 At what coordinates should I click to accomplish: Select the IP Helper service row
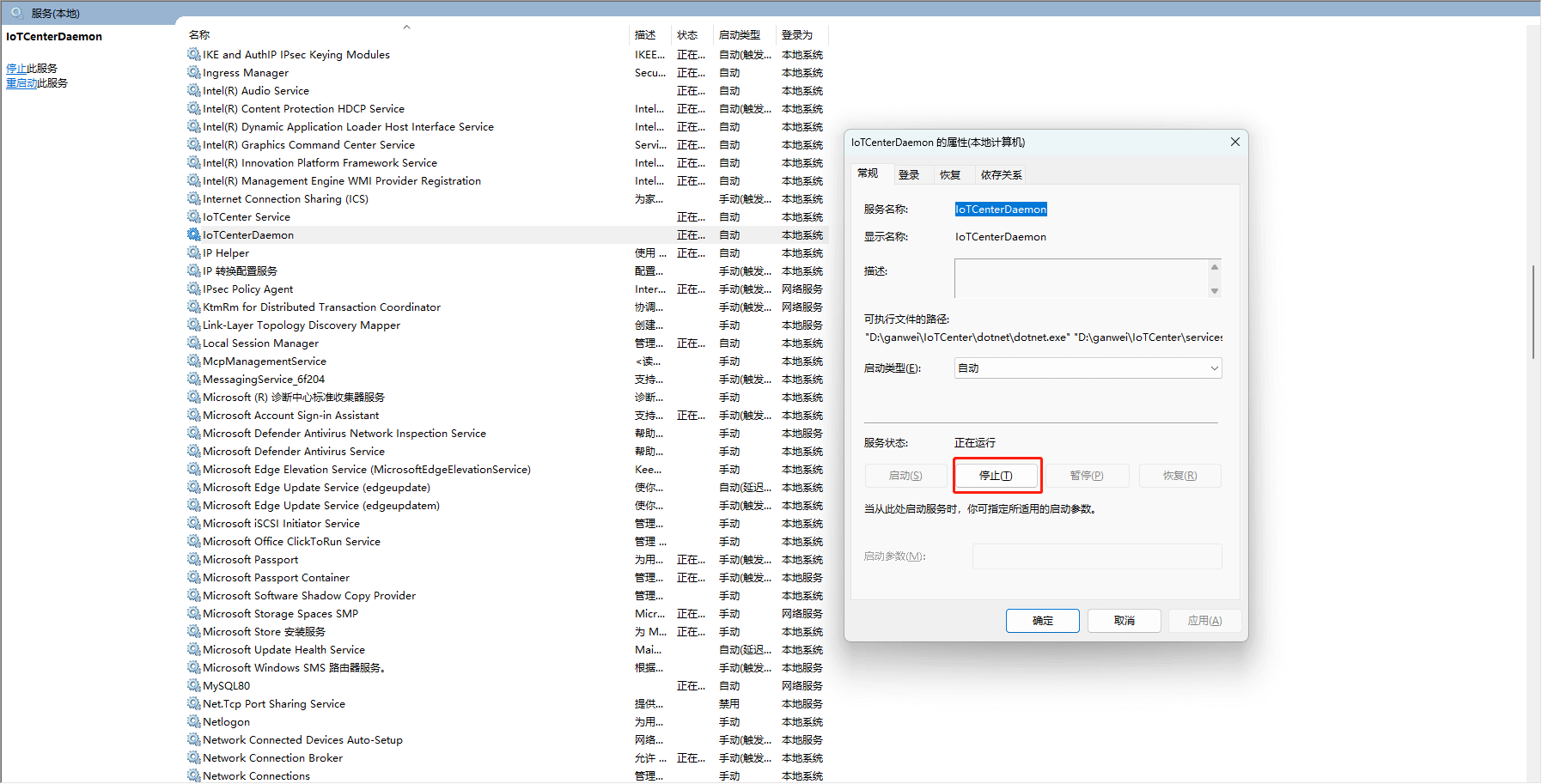tap(507, 252)
